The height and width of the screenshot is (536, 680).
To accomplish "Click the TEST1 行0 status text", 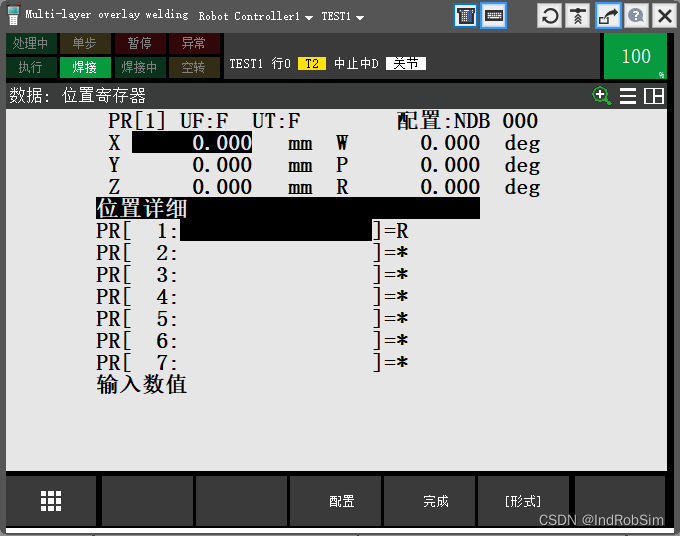I will coord(260,64).
